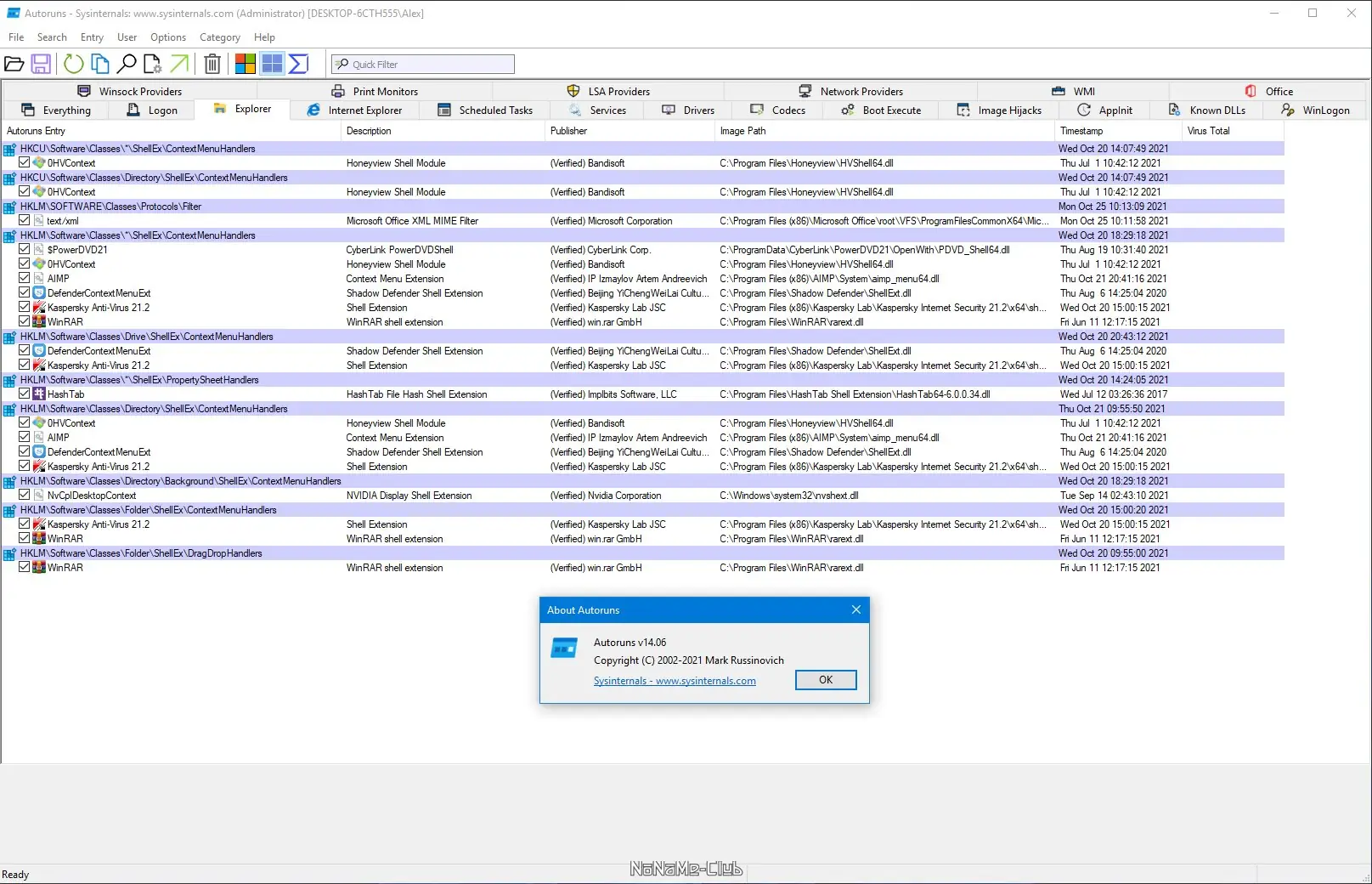Open the Help menu

(264, 37)
